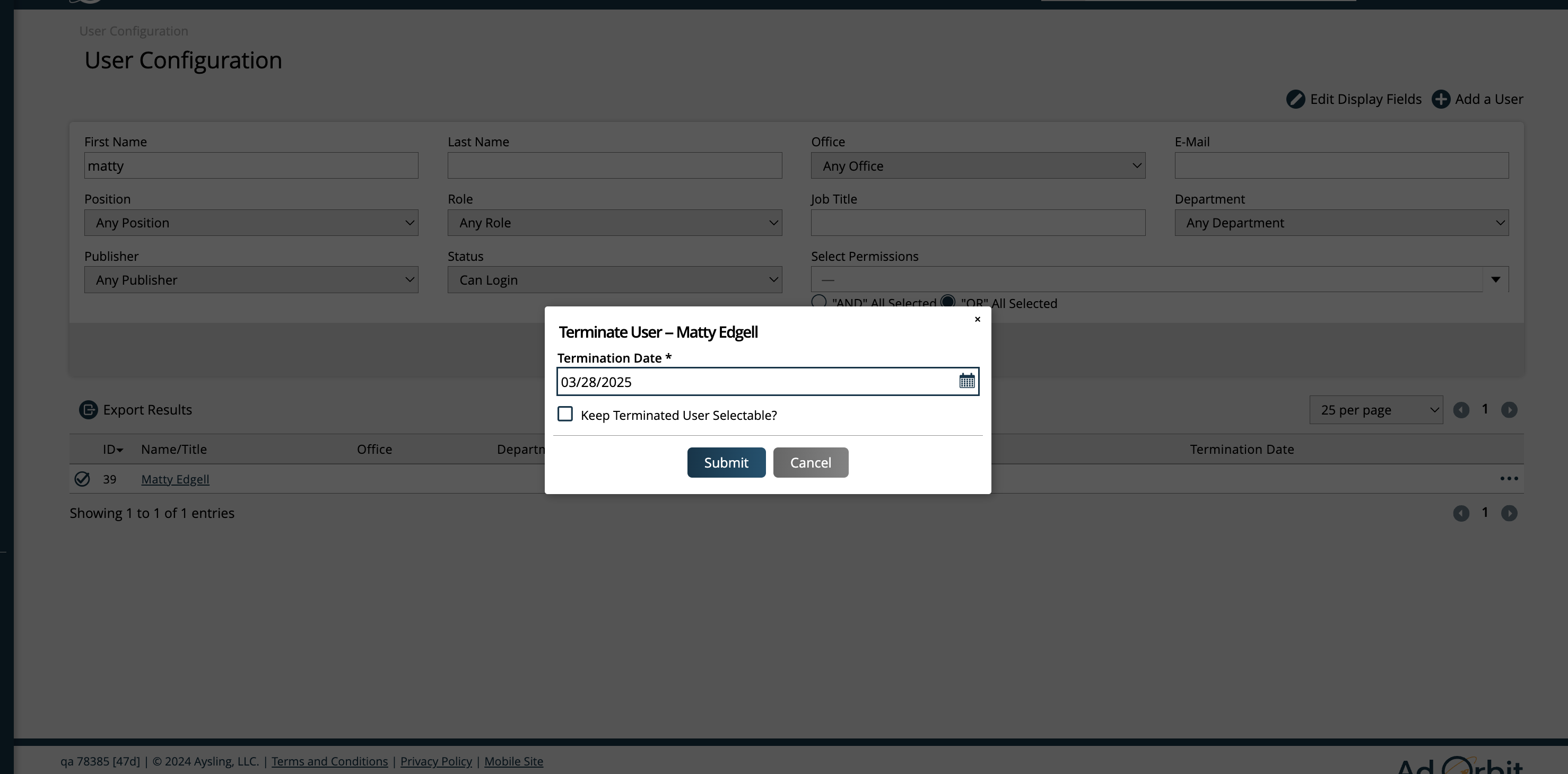Viewport: 1568px width, 774px height.
Task: Open the Department dropdown
Action: (1341, 223)
